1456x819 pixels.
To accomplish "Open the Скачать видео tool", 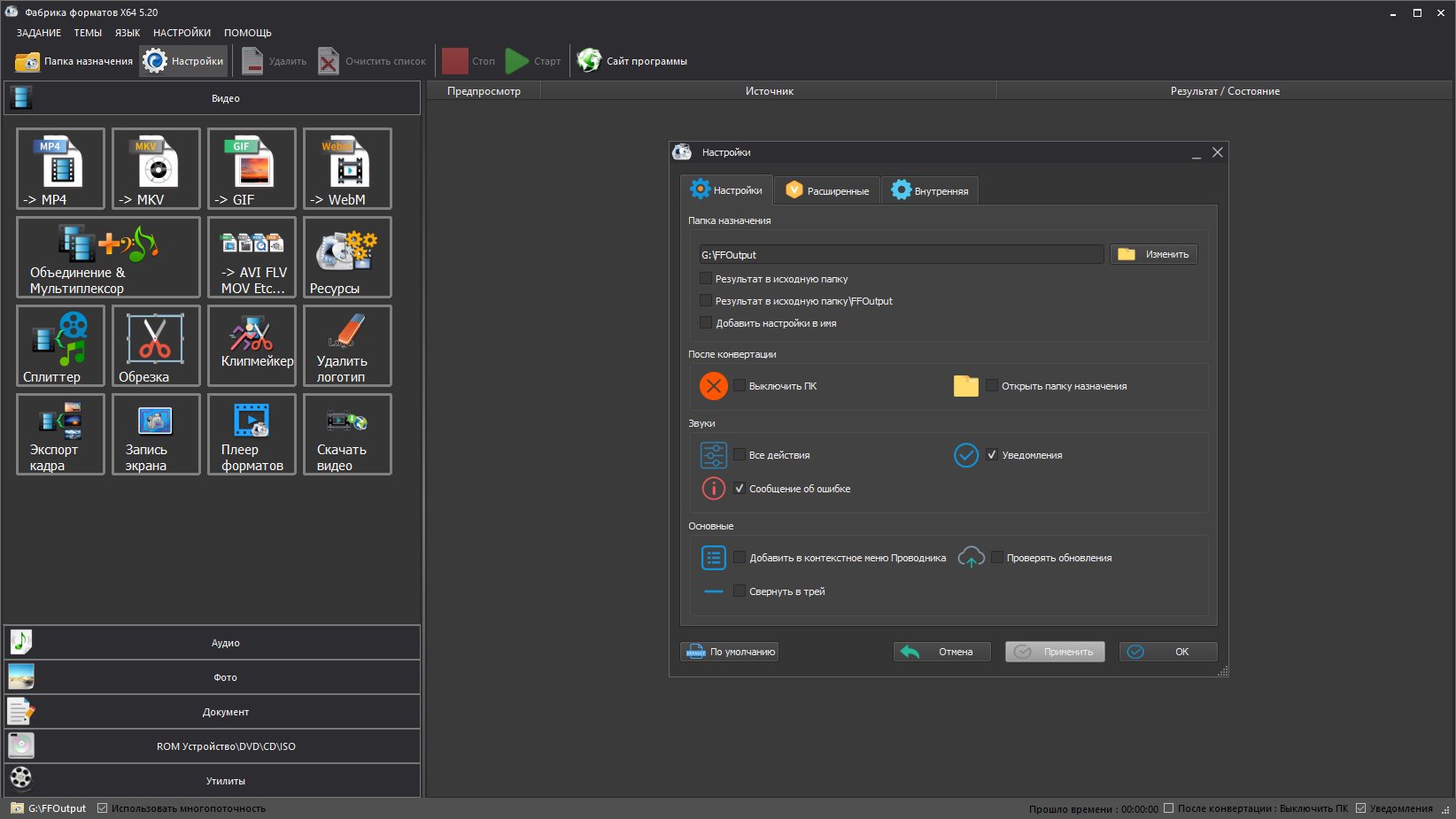I will [347, 434].
